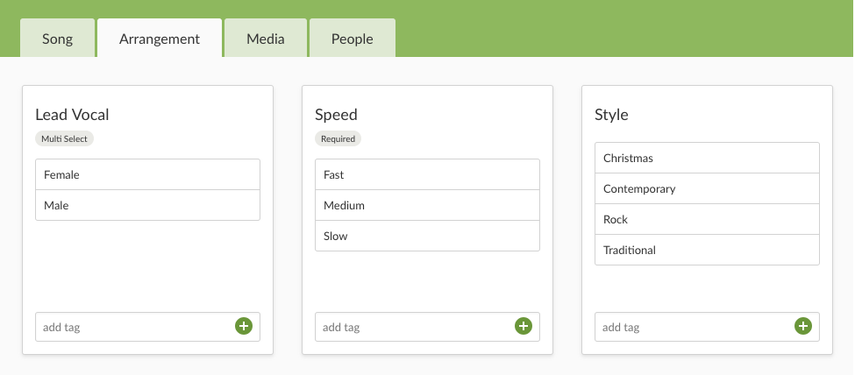This screenshot has width=855, height=375.
Task: Click the Christmas style tag
Action: [707, 158]
